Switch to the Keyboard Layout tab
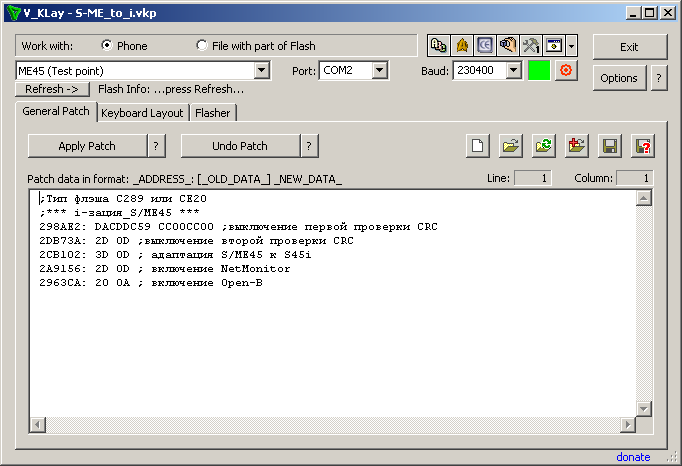682x466 pixels. 142,113
